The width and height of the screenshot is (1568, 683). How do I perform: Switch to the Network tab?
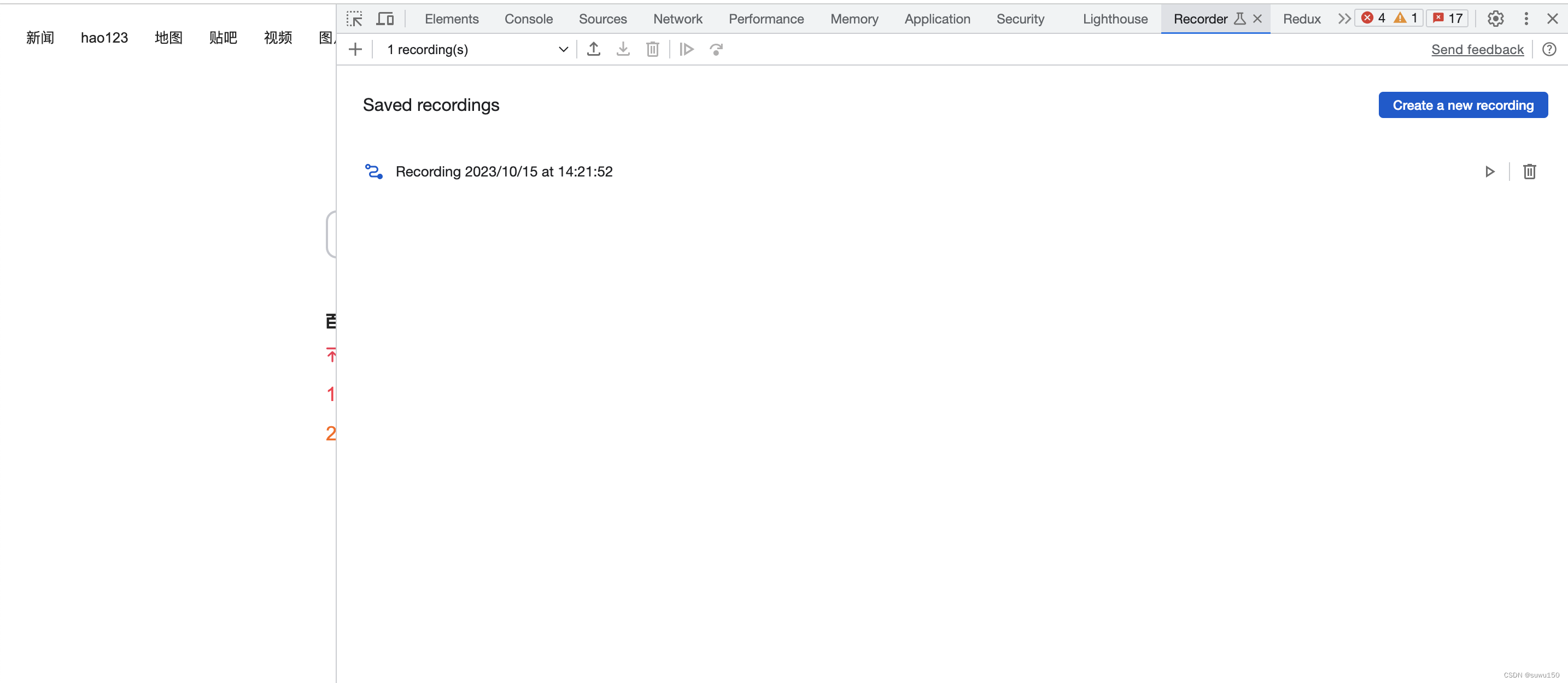[x=677, y=19]
